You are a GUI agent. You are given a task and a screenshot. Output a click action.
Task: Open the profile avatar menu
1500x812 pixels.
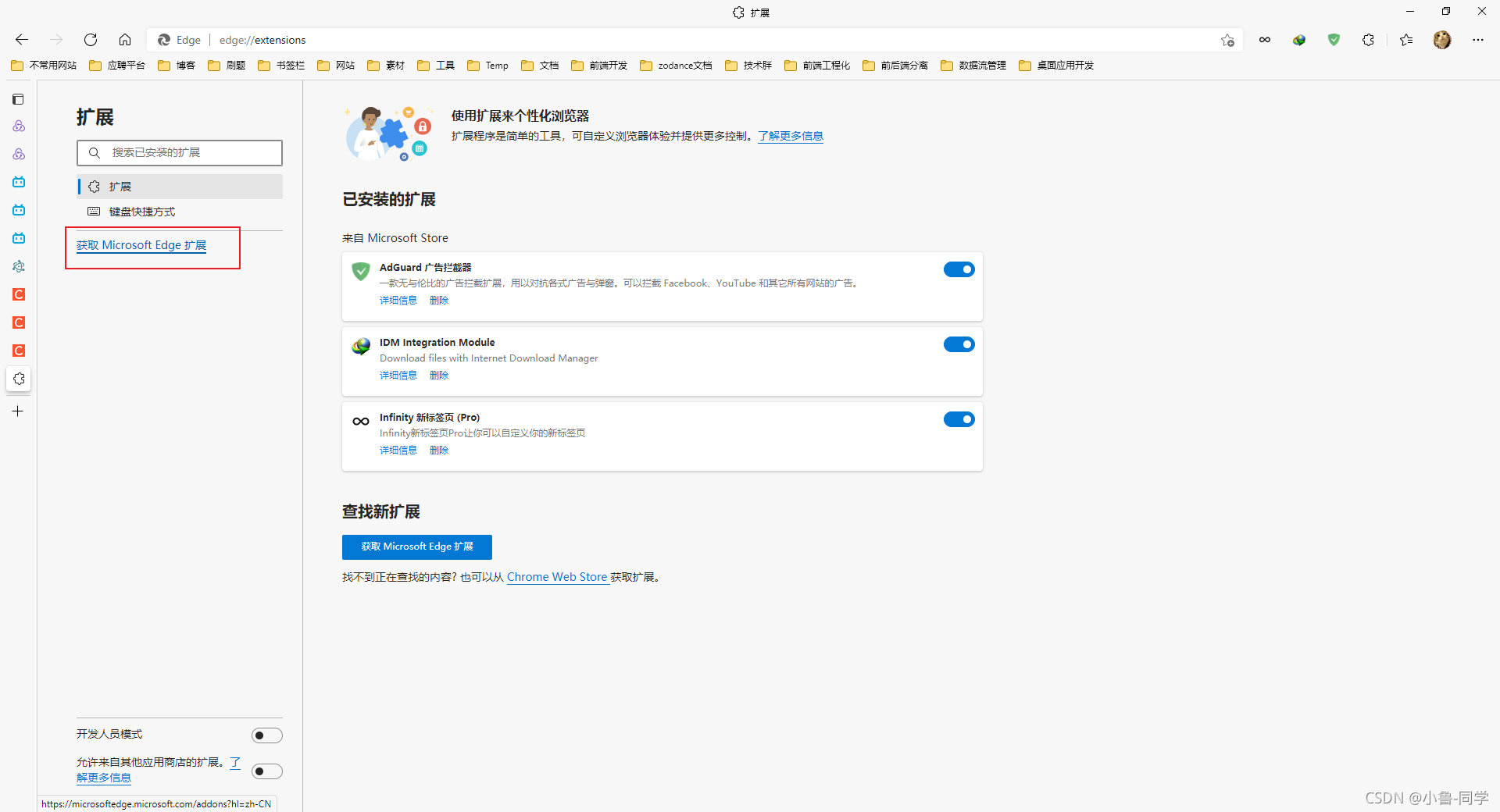[1442, 40]
